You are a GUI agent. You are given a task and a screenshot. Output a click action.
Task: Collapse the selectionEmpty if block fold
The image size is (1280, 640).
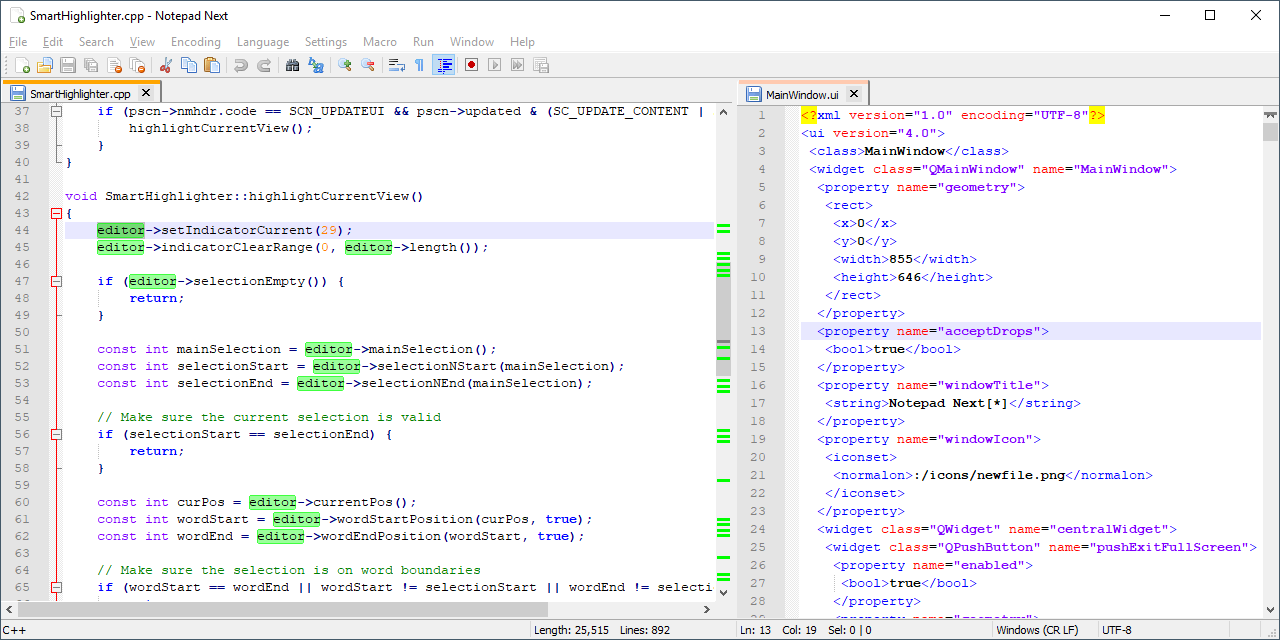(x=56, y=280)
